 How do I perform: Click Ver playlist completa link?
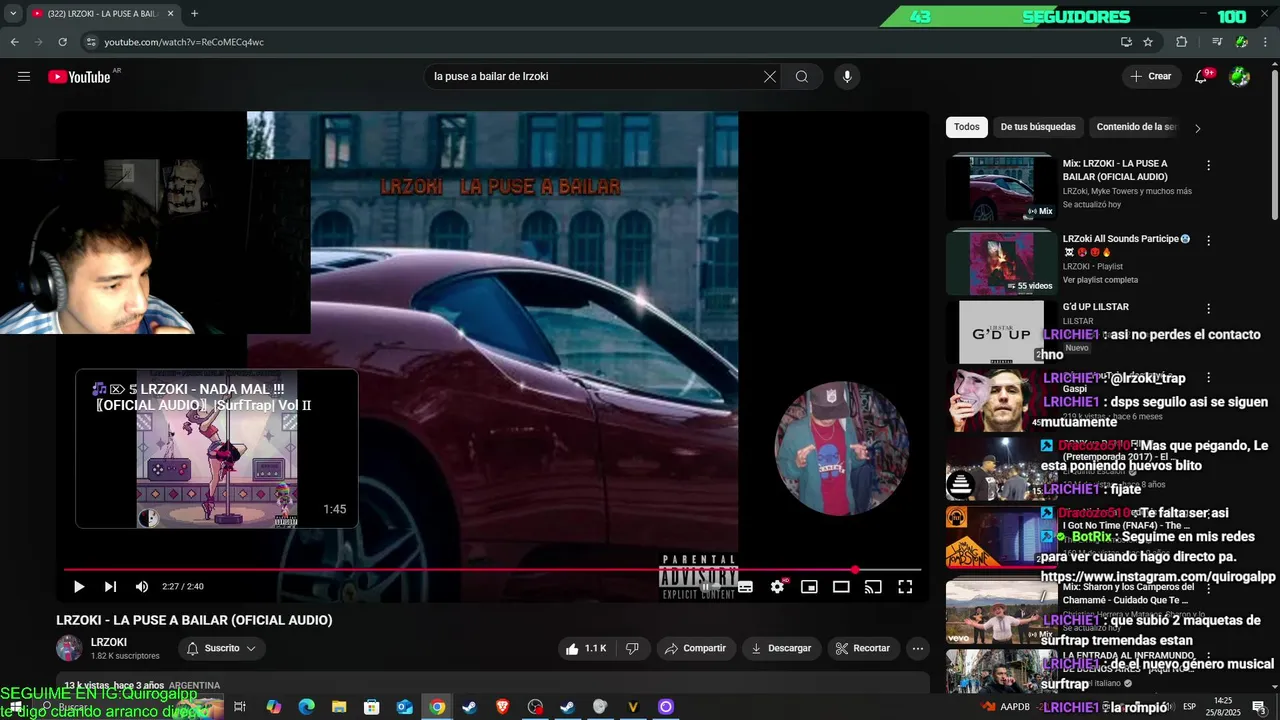pos(1100,280)
